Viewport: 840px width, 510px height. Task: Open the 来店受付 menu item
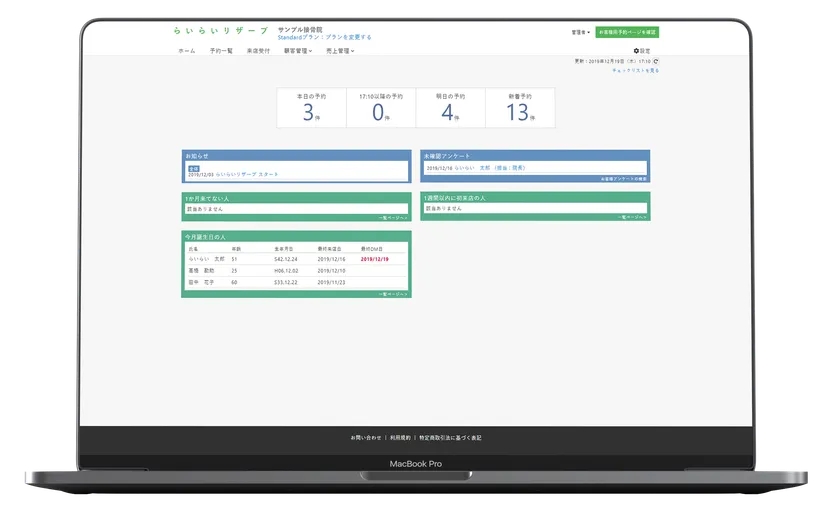point(258,51)
